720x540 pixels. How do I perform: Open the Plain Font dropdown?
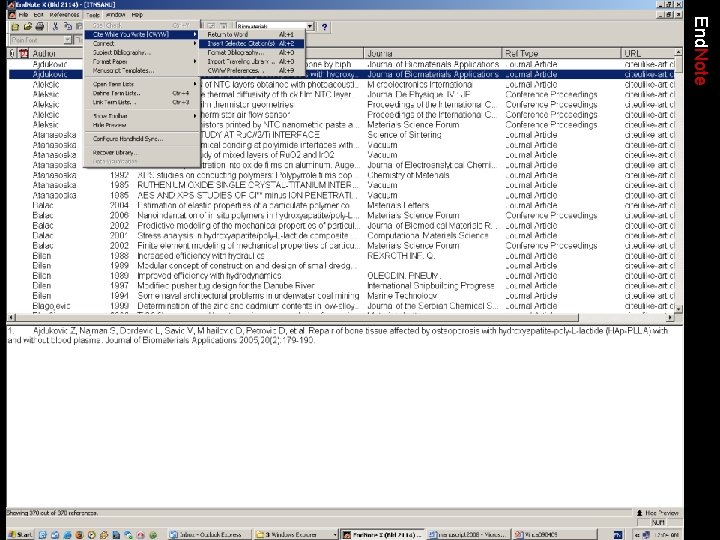click(x=67, y=40)
